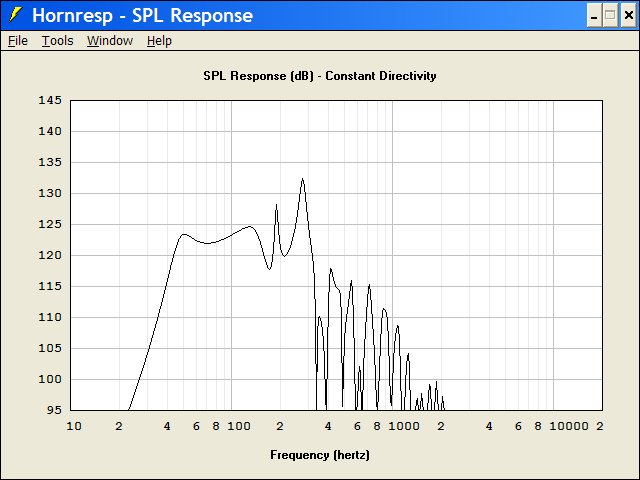The width and height of the screenshot is (640, 480).
Task: Click the 125 dB y-axis label
Action: point(50,224)
